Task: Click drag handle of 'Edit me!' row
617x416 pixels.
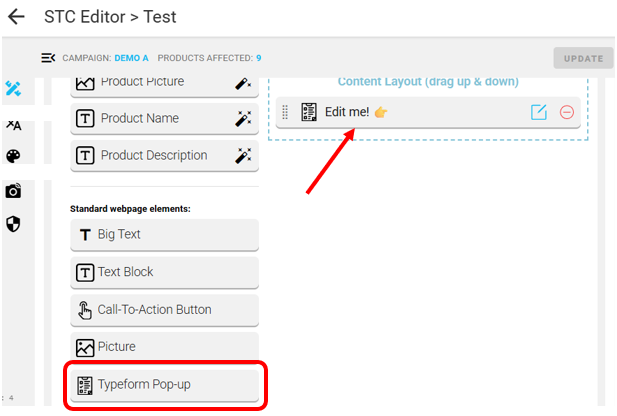Action: [285, 112]
